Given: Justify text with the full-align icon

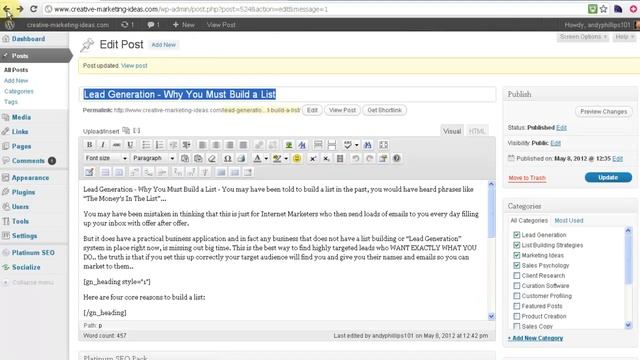Looking at the screenshot, I should (243, 145).
